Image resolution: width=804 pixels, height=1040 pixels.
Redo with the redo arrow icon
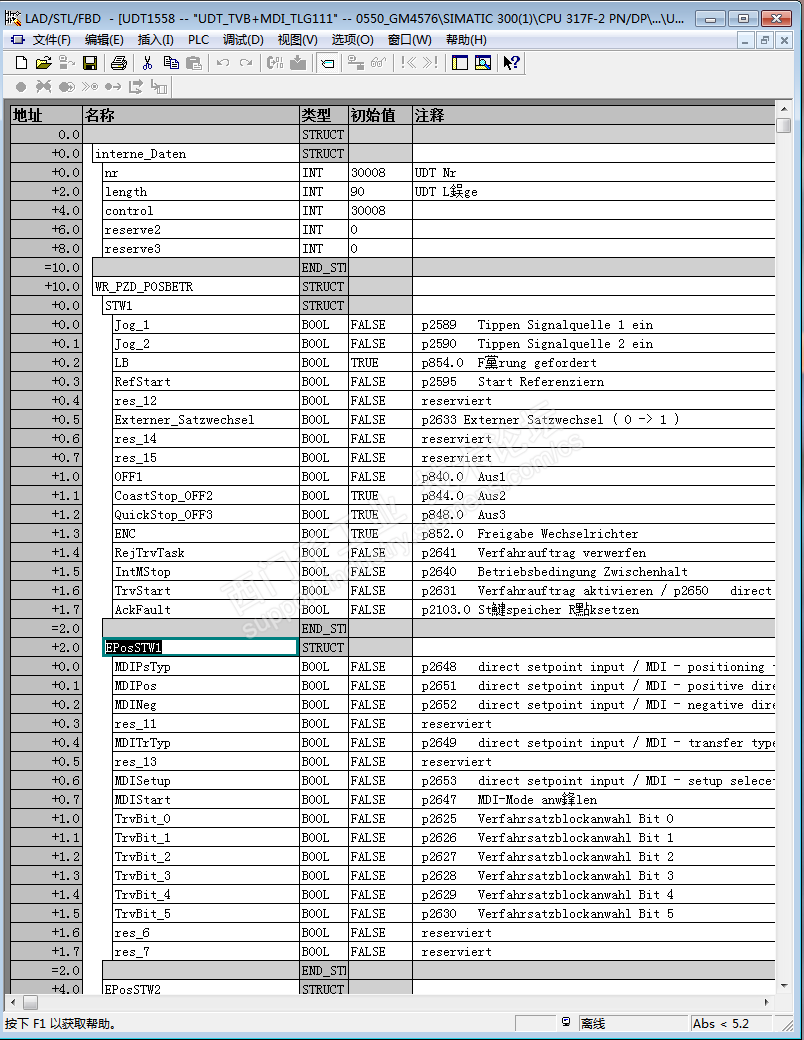(x=246, y=63)
